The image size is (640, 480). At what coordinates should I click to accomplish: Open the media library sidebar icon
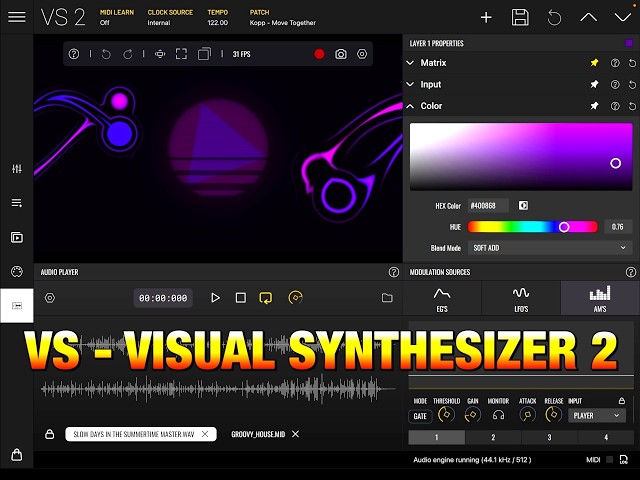click(17, 237)
